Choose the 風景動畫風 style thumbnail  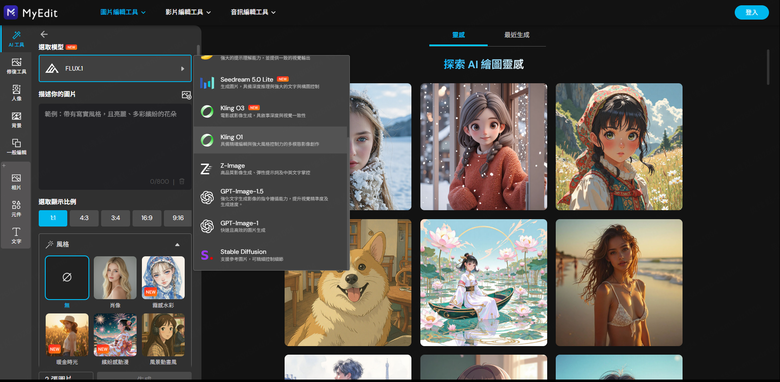[x=163, y=335]
